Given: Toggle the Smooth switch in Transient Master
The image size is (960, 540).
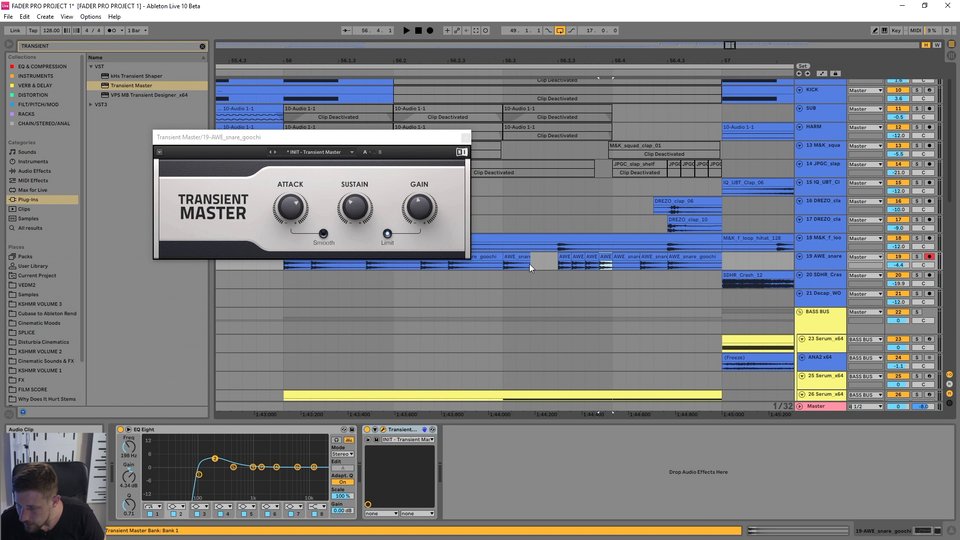Looking at the screenshot, I should [x=323, y=233].
